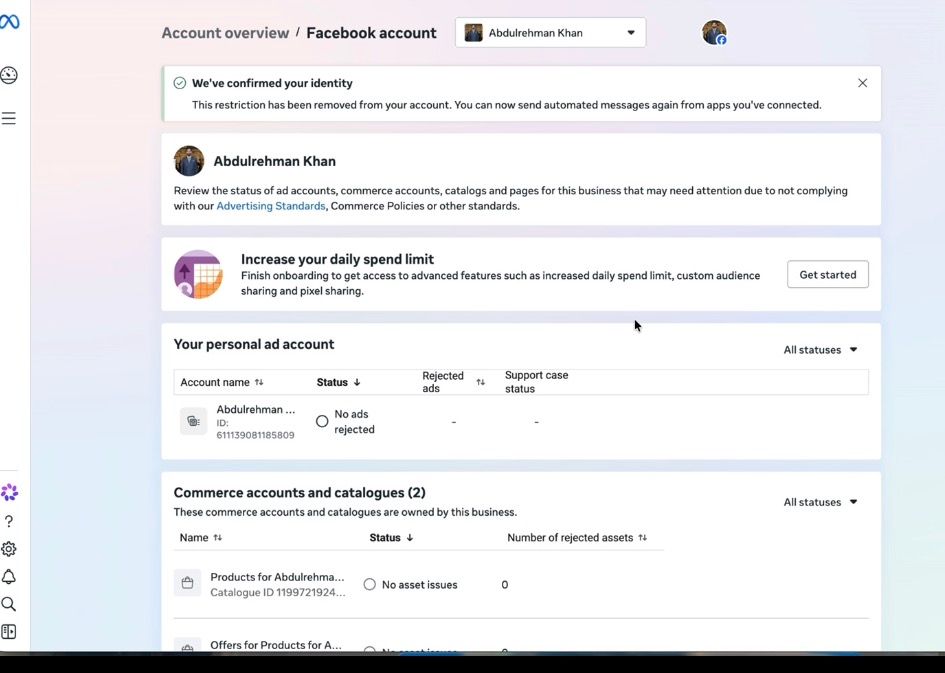Image resolution: width=945 pixels, height=673 pixels.
Task: Select the No ads rejected status circle
Action: click(322, 421)
